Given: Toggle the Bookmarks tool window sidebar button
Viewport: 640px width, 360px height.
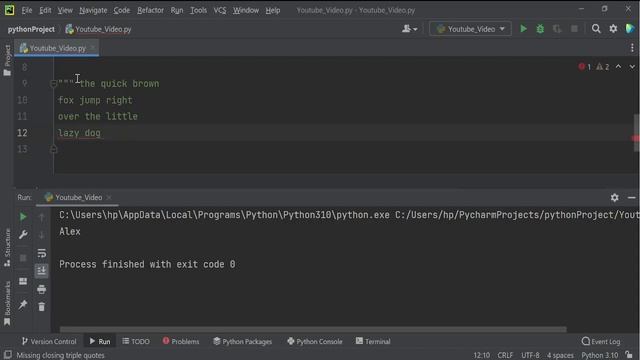Looking at the screenshot, I should click(7, 303).
